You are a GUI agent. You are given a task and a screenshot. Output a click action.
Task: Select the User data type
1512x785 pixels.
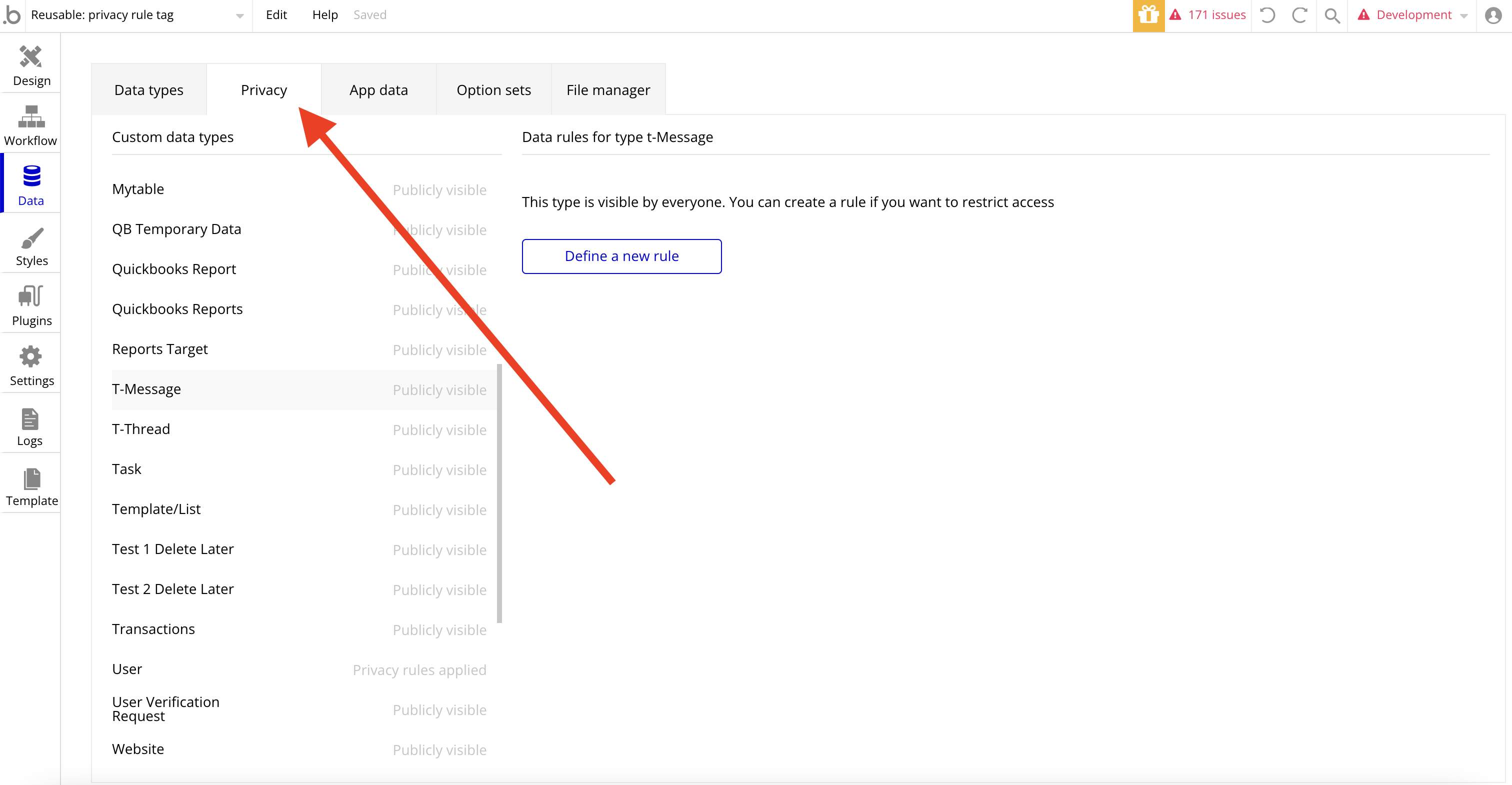127,668
